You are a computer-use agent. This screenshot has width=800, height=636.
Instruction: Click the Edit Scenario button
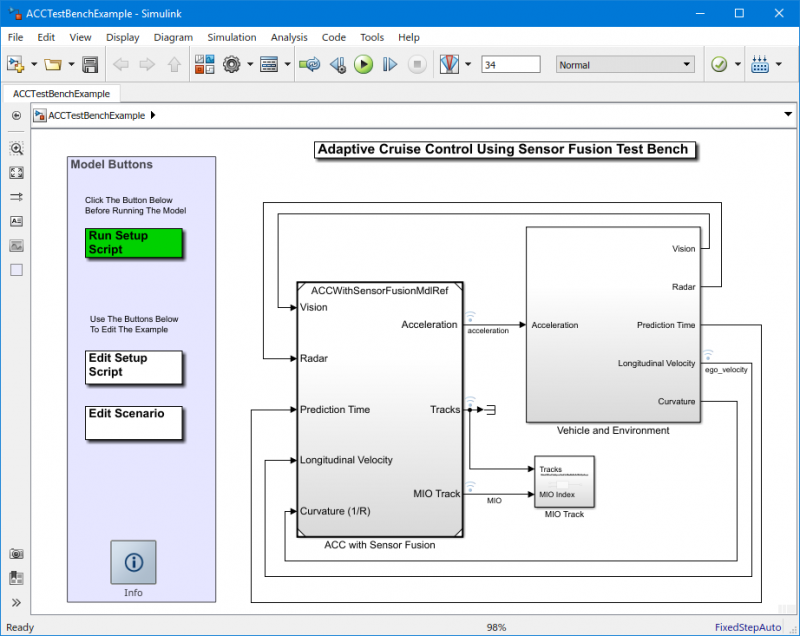[x=134, y=422]
